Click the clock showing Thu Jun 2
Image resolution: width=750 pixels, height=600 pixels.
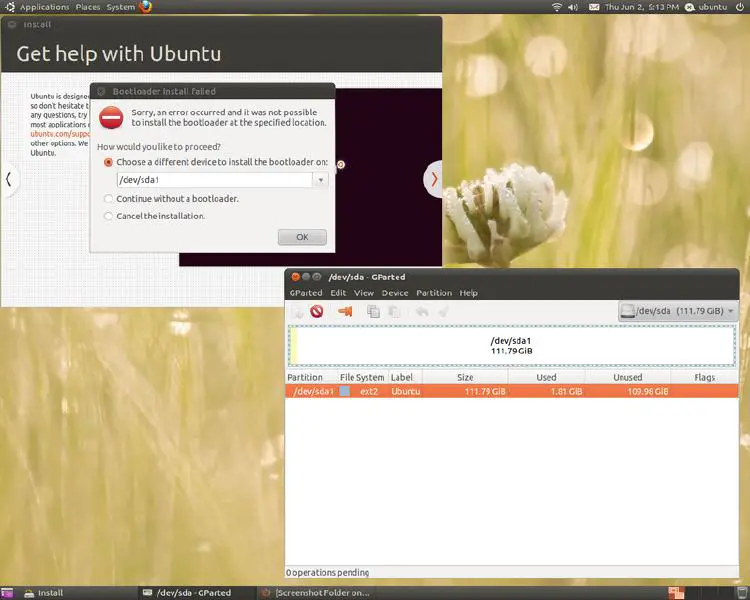coord(641,7)
